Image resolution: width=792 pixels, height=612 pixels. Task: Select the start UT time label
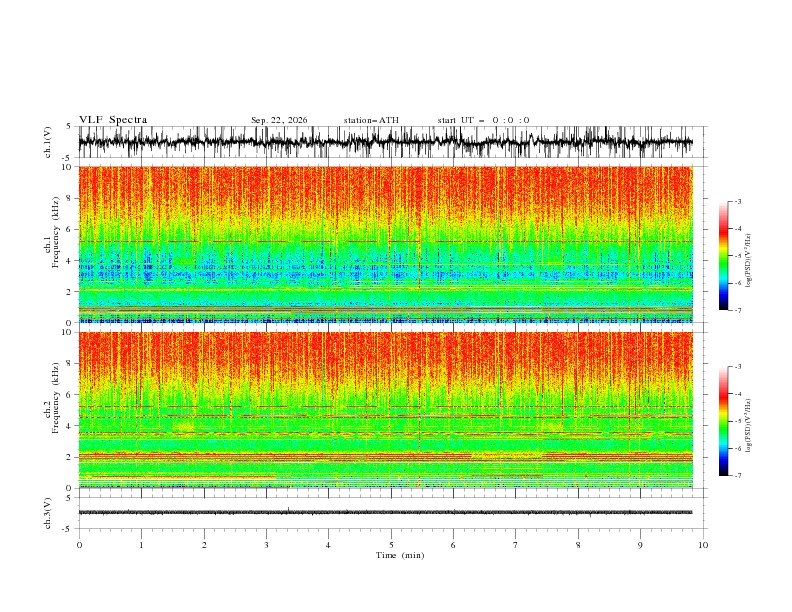click(x=483, y=120)
